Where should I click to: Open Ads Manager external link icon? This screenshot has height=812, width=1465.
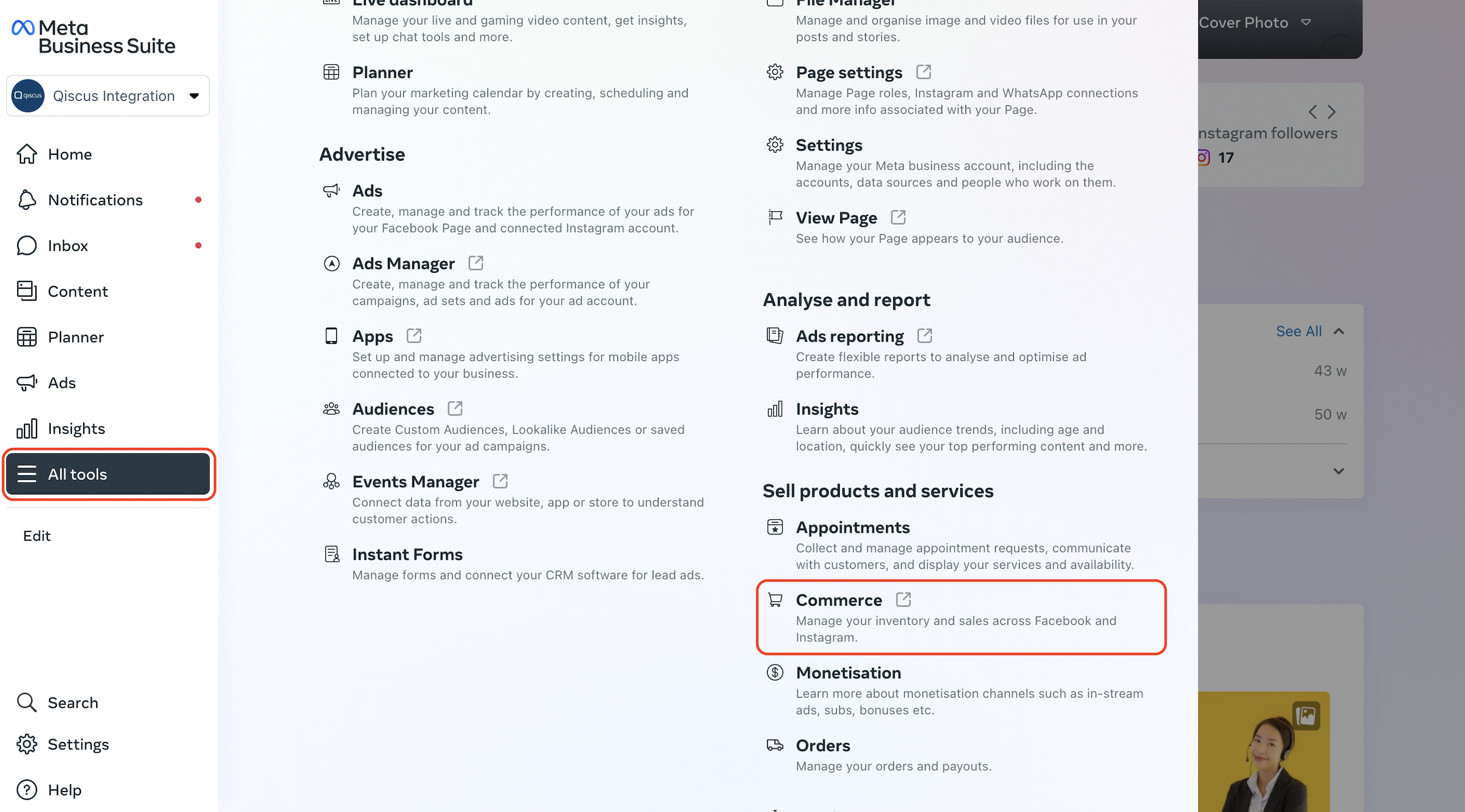coord(476,263)
